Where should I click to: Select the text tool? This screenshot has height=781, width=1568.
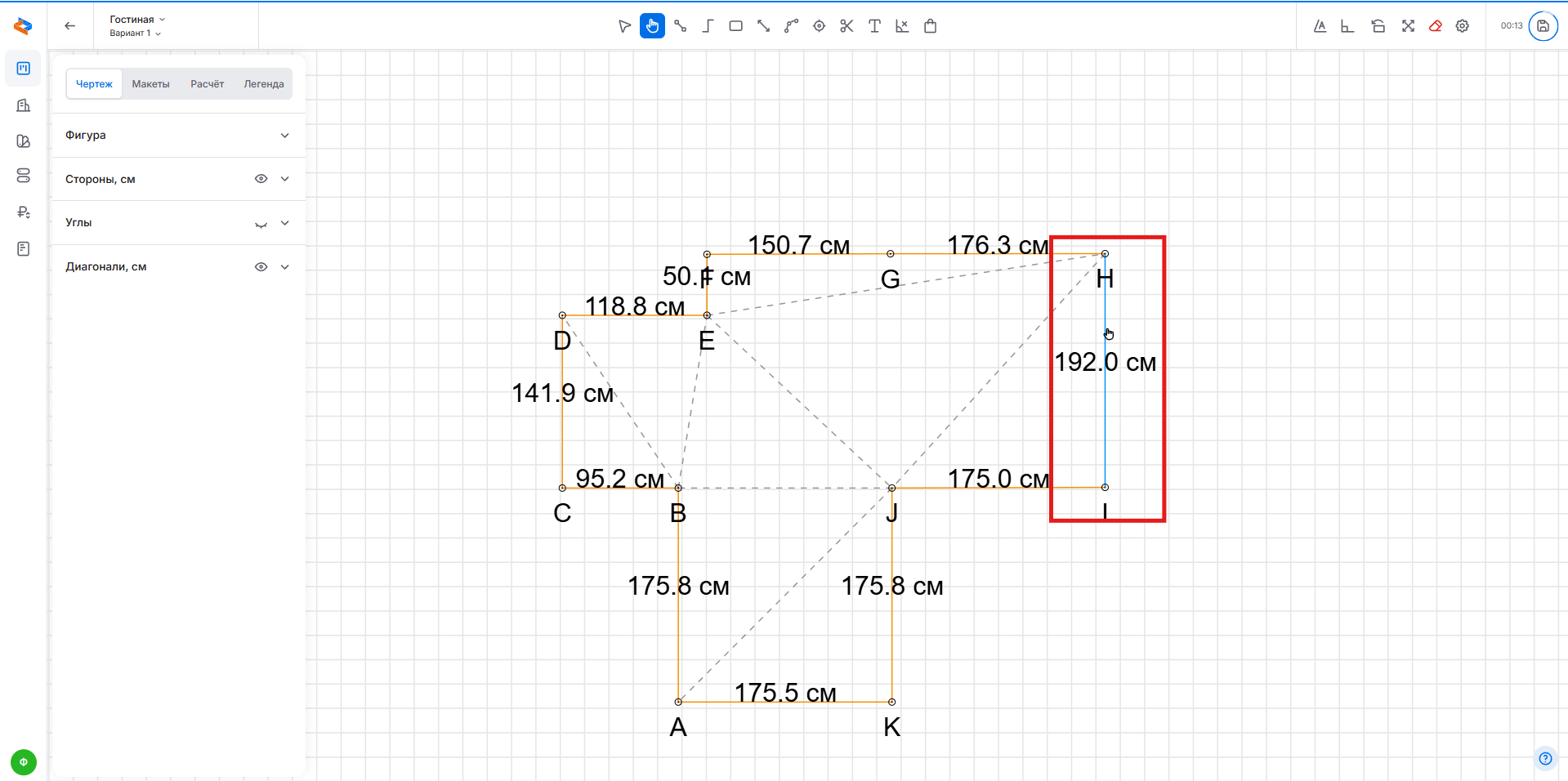point(874,26)
